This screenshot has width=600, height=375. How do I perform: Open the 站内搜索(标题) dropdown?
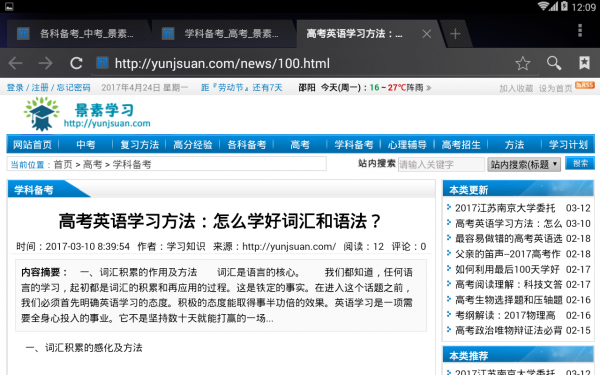tap(524, 165)
